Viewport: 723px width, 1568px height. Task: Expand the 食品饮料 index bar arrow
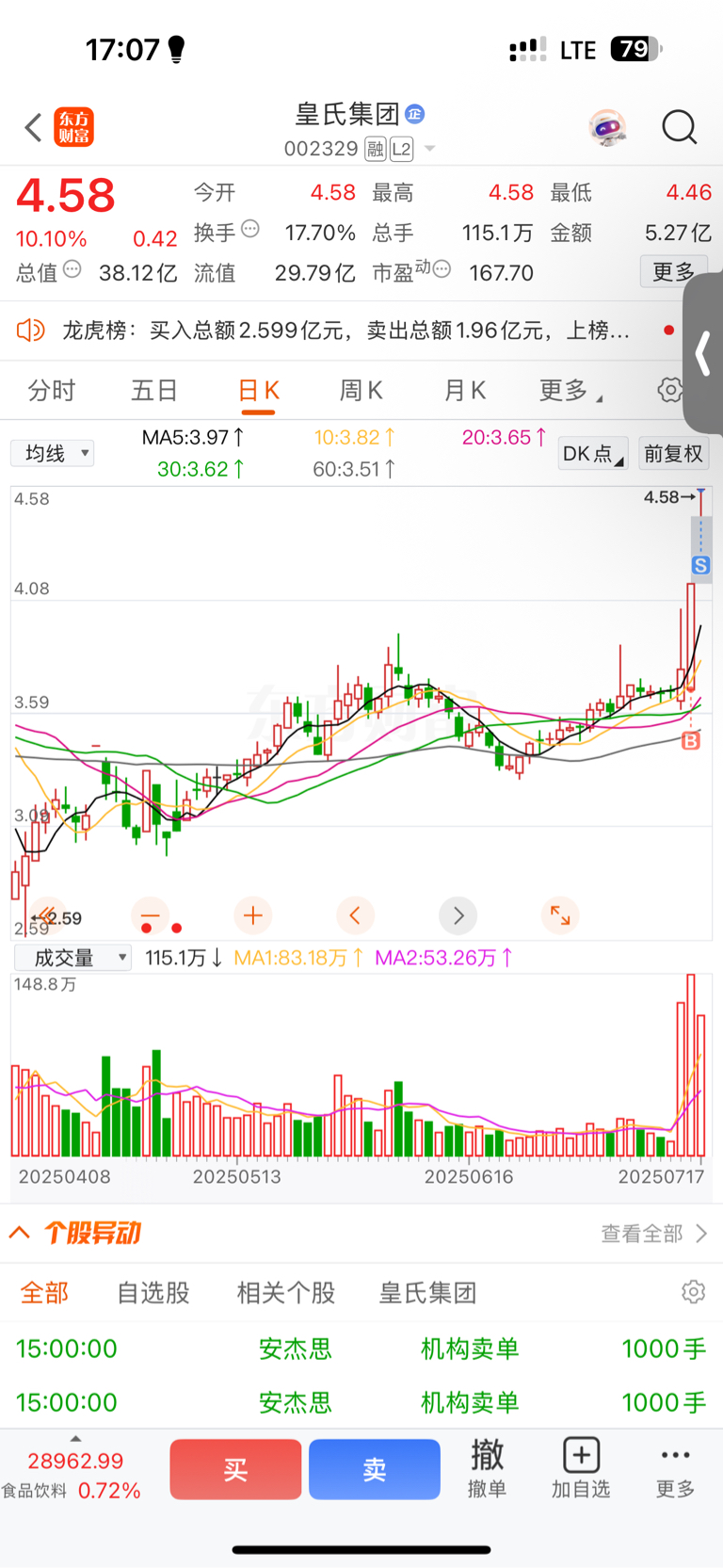coord(75,1439)
